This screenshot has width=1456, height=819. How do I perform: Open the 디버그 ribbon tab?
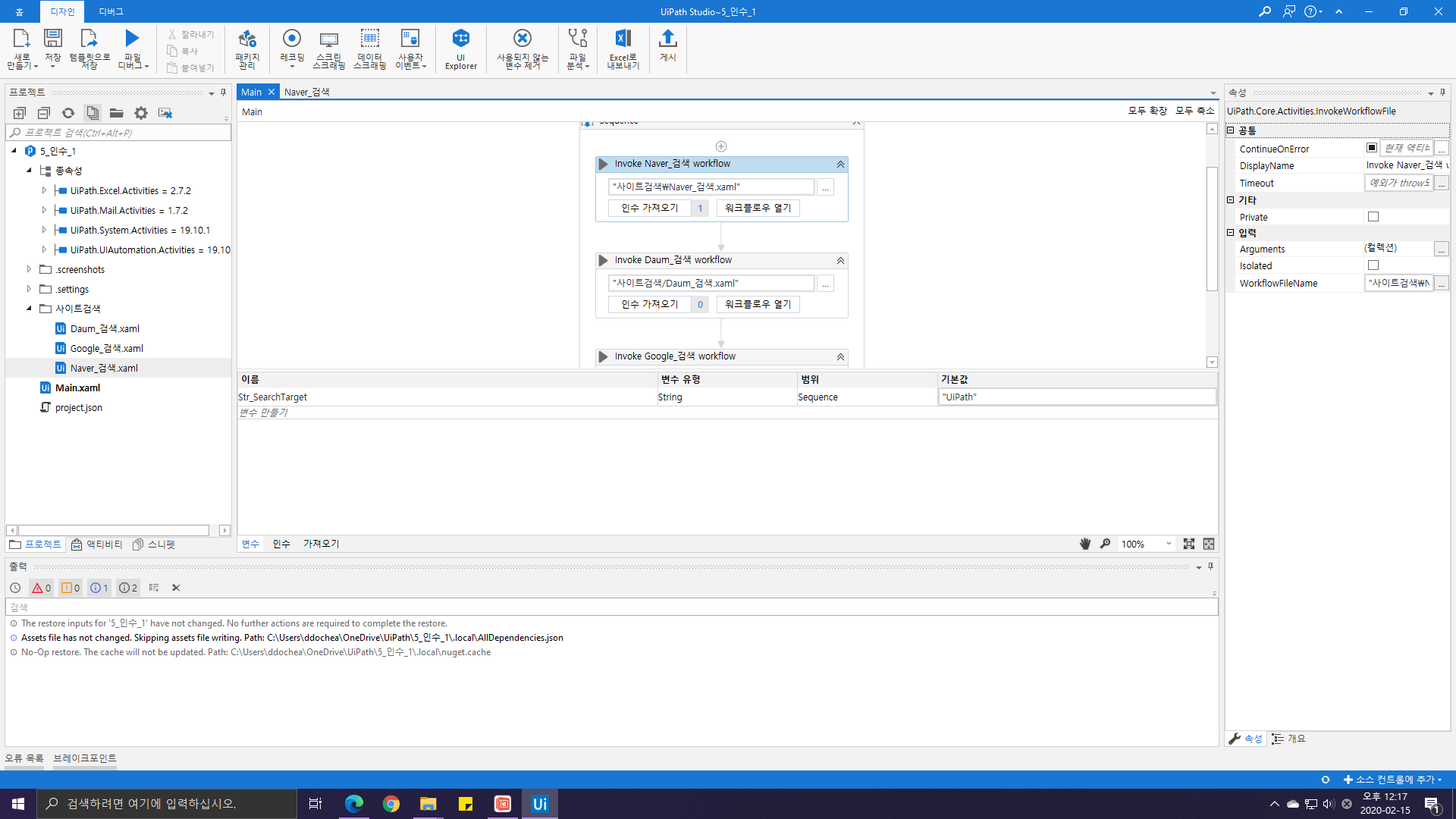tap(111, 11)
